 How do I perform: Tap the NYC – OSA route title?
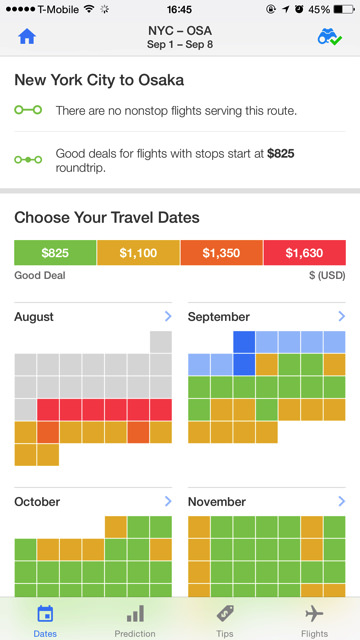180,31
